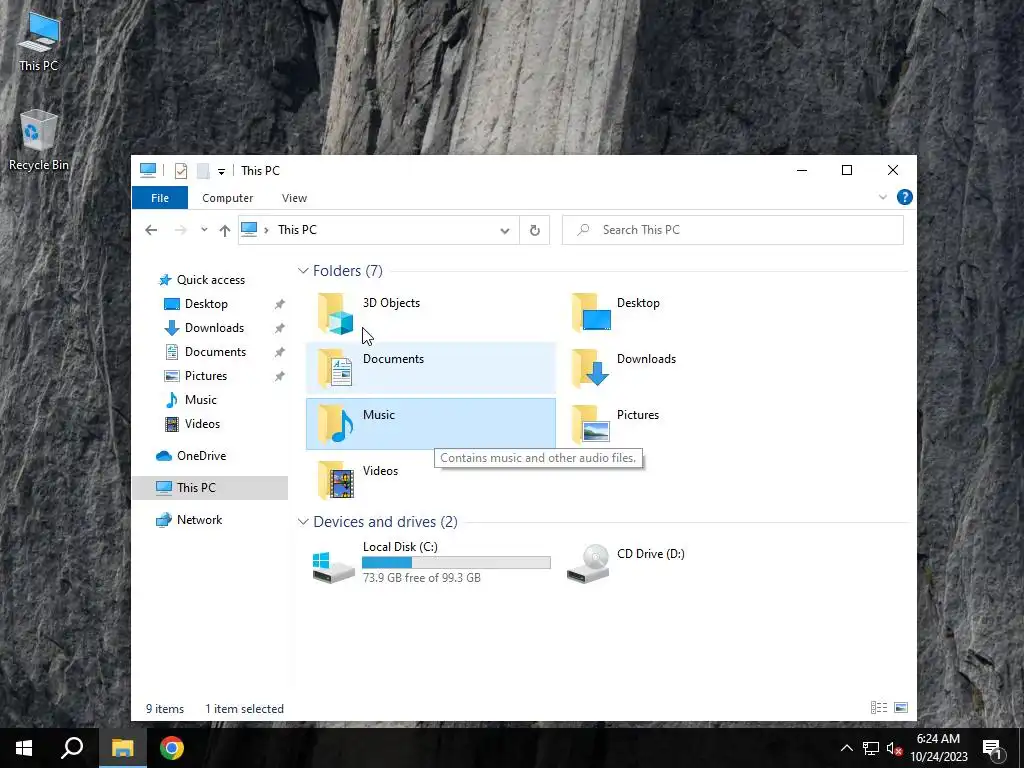The image size is (1024, 768).
Task: Open Music in navigation pane
Action: [x=200, y=400]
